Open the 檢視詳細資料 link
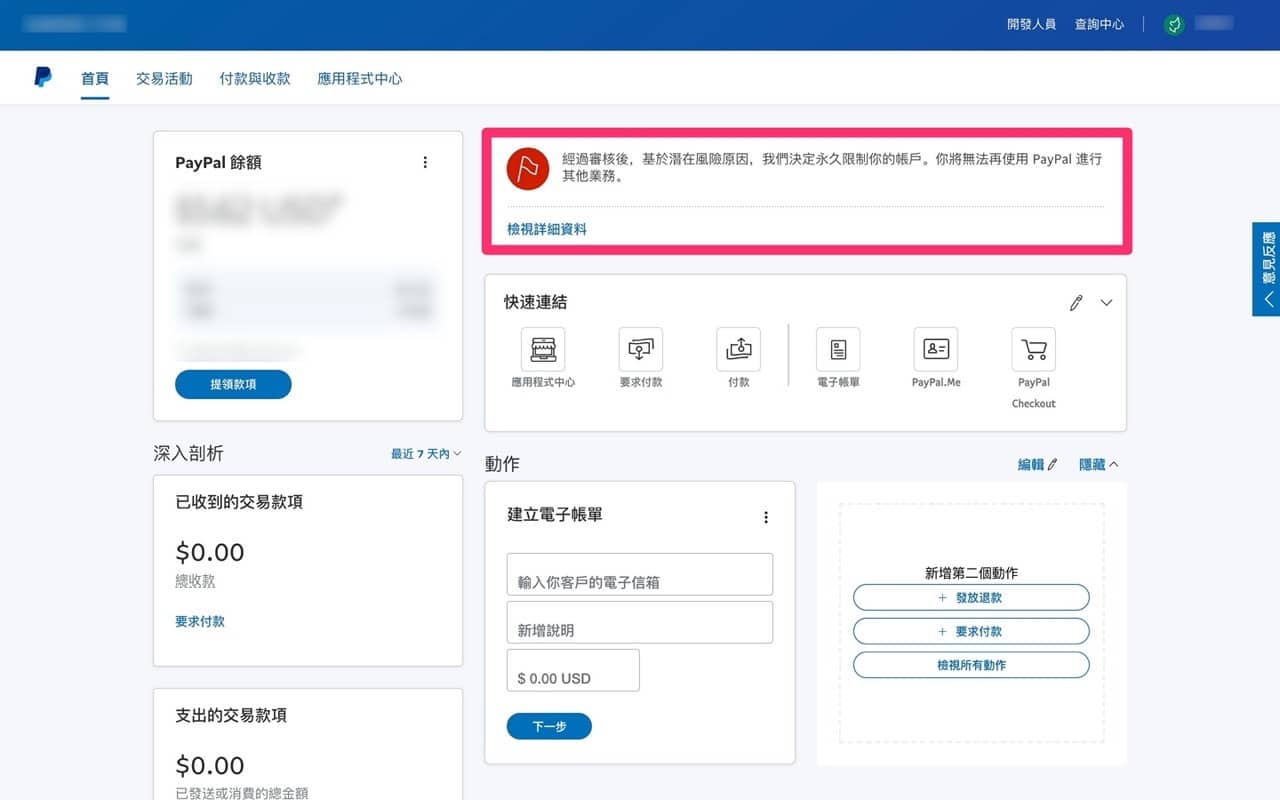The height and width of the screenshot is (800, 1280). (547, 229)
